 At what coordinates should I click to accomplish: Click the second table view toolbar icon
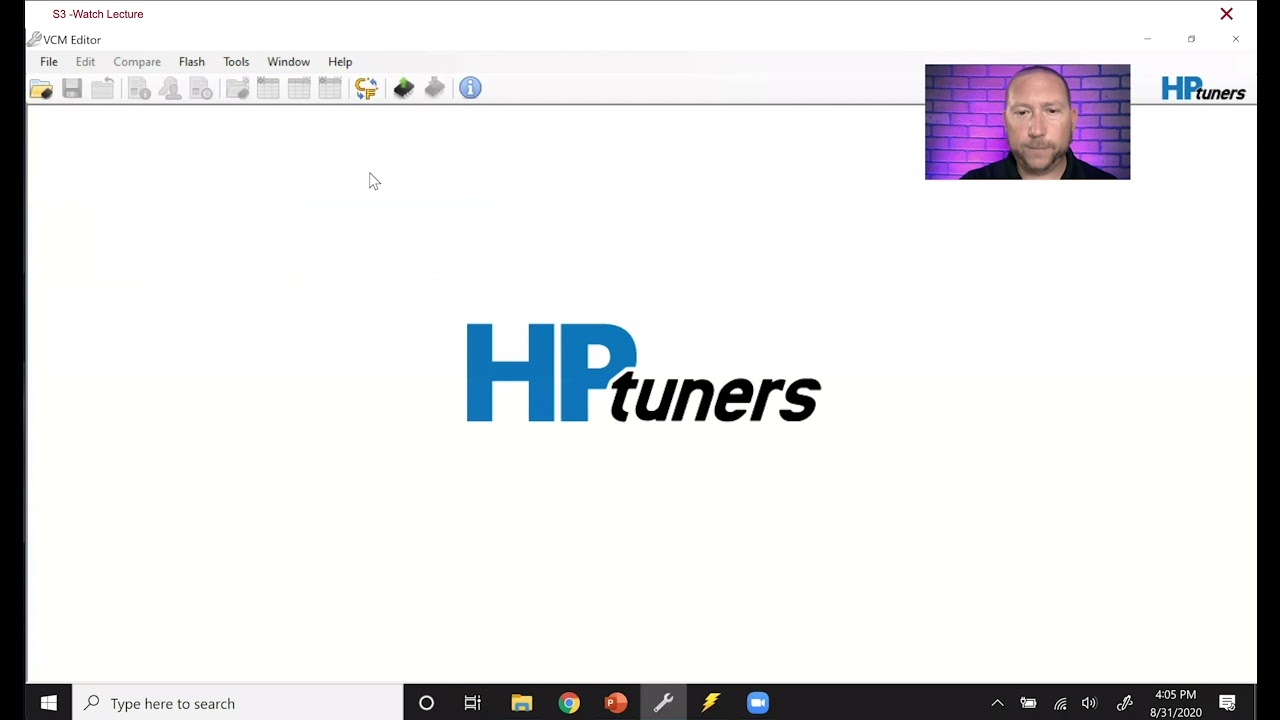point(299,89)
